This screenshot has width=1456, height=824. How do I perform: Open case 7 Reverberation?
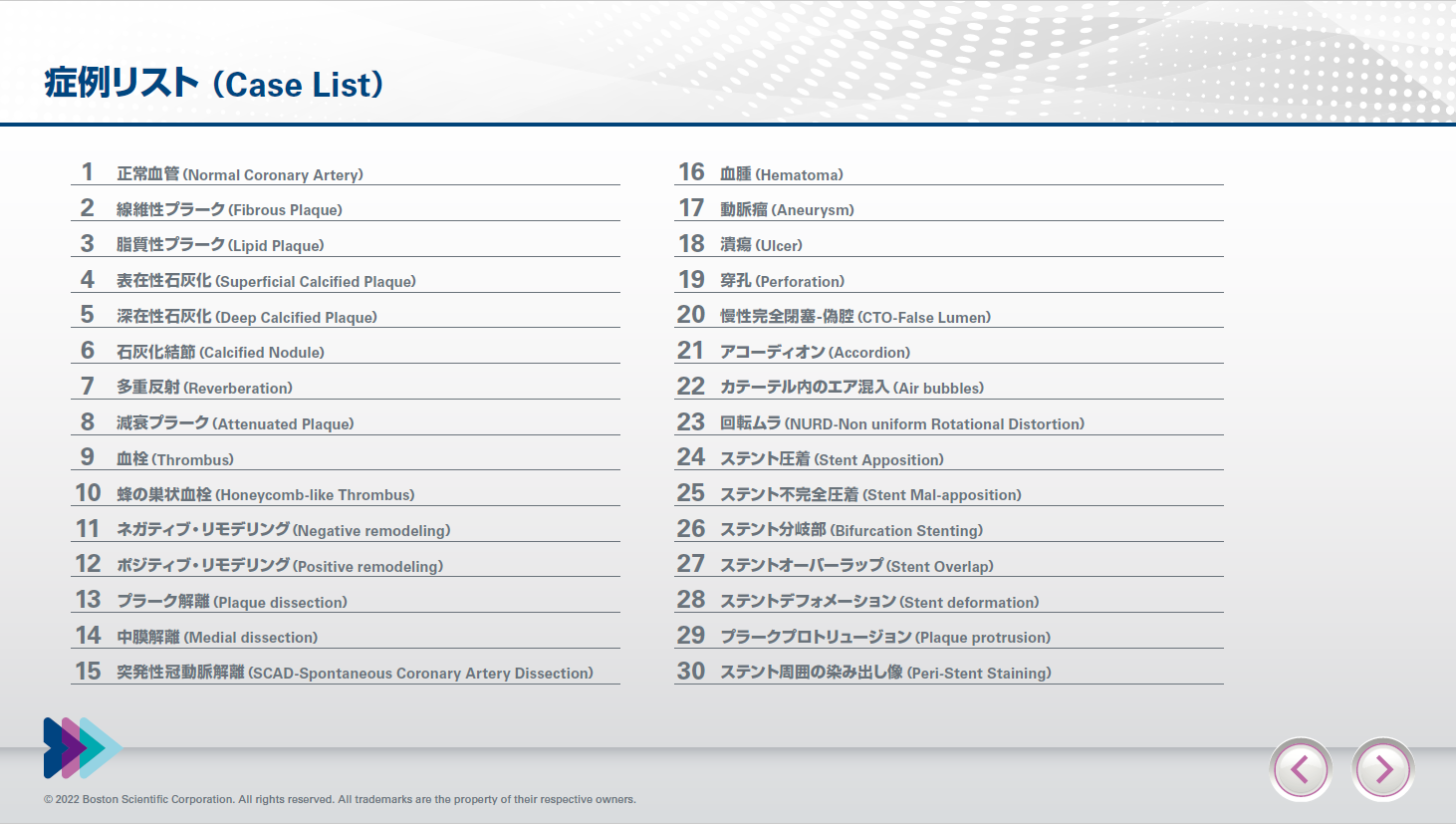point(204,388)
